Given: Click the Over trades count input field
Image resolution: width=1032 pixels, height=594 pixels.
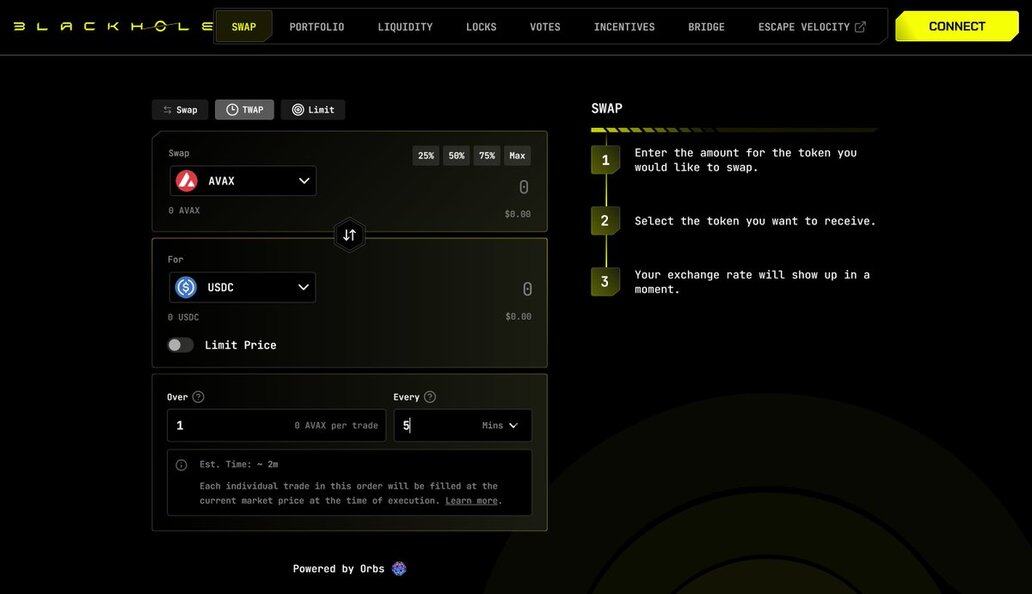Looking at the screenshot, I should coord(230,426).
